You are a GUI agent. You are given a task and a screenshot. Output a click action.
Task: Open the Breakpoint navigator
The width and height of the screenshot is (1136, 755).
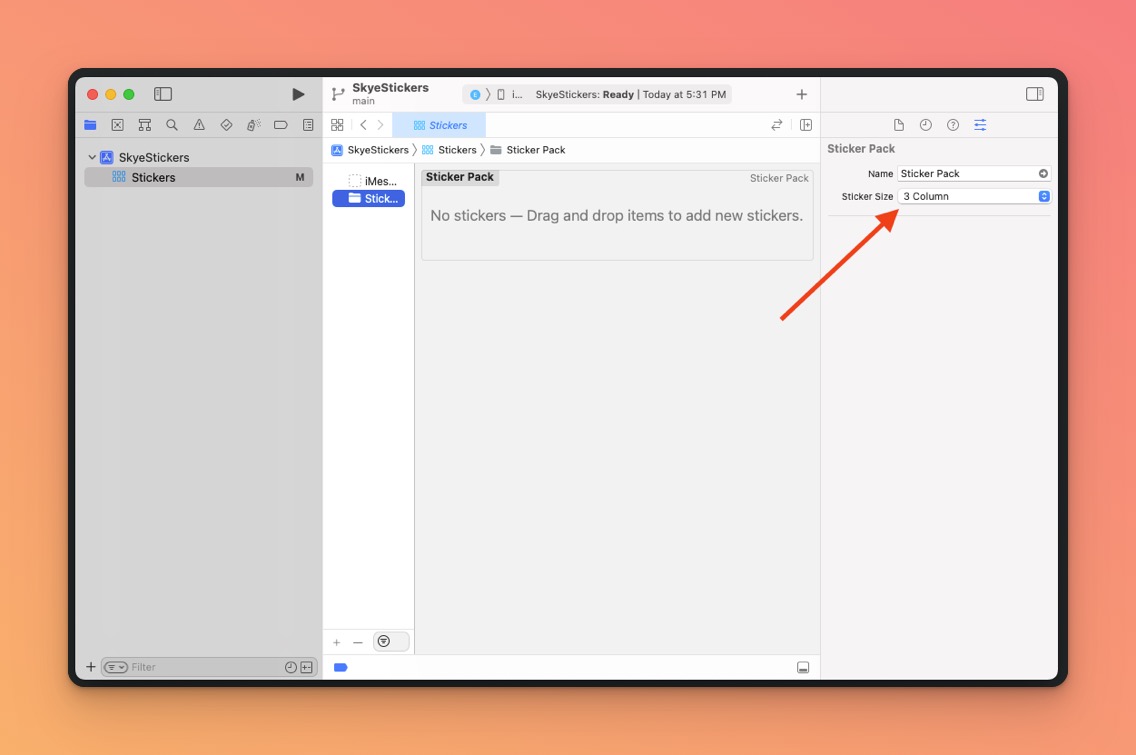point(281,125)
